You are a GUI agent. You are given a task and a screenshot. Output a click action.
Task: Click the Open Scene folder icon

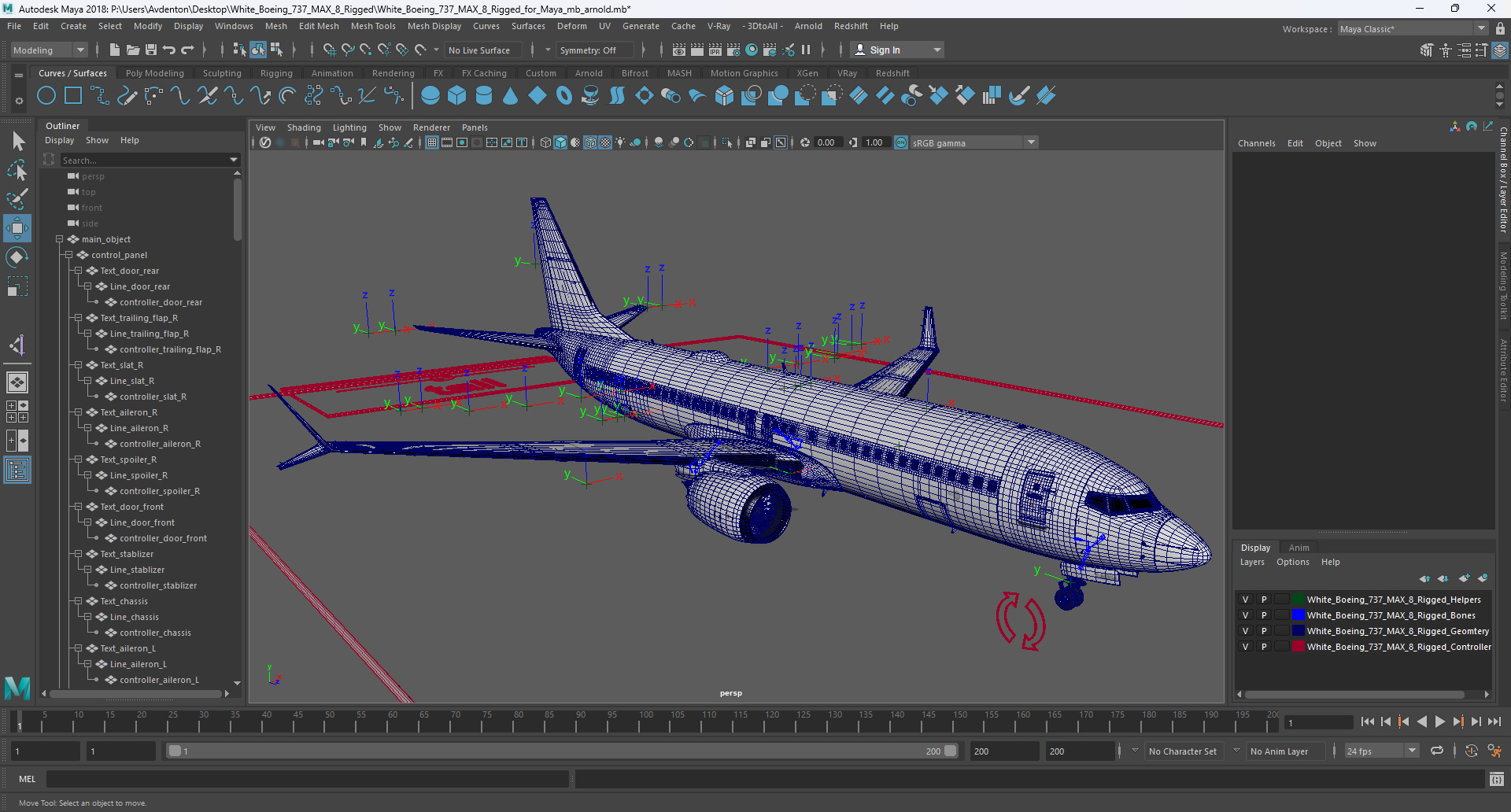[x=133, y=50]
